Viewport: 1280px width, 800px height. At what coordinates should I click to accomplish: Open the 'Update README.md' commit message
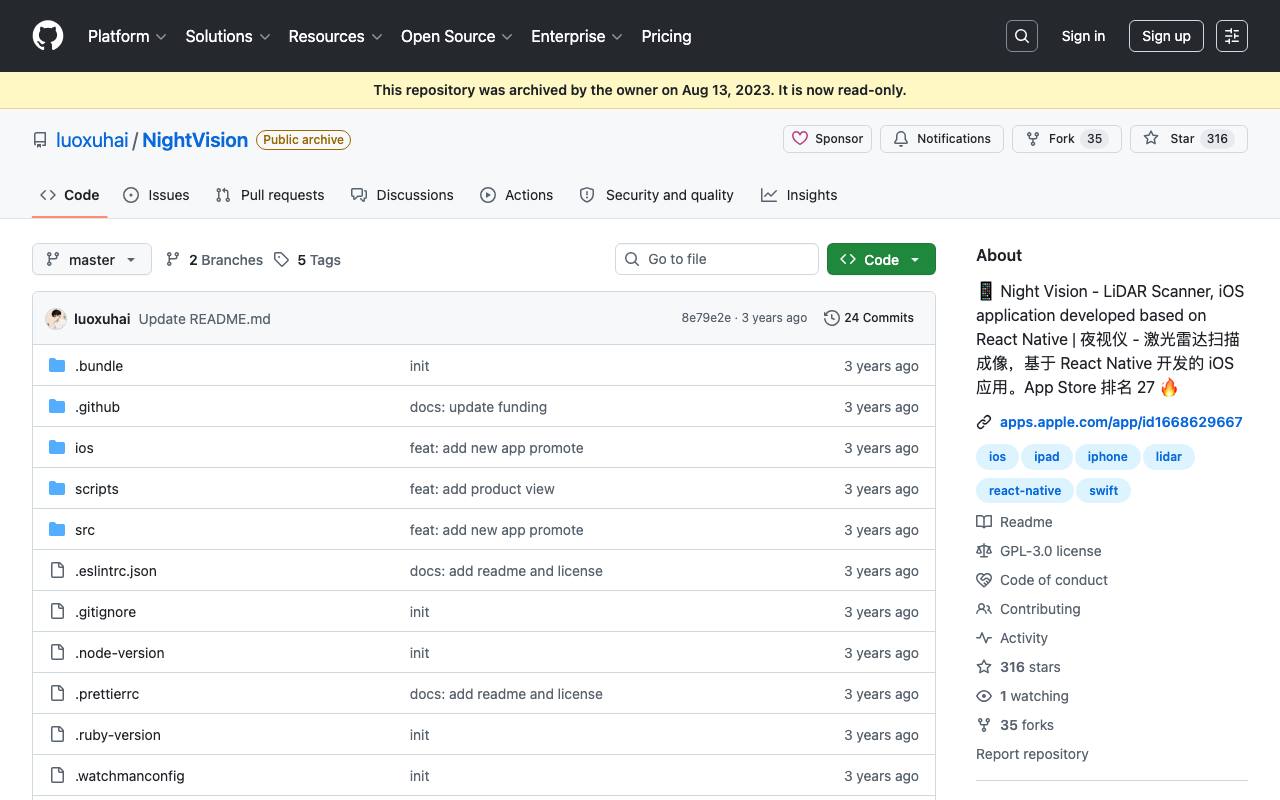[205, 319]
